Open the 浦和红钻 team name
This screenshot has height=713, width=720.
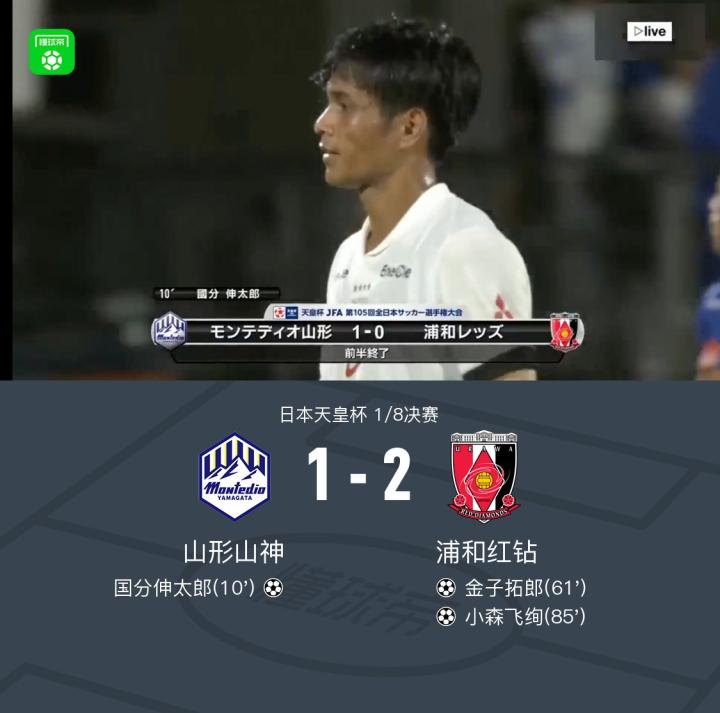(x=486, y=552)
